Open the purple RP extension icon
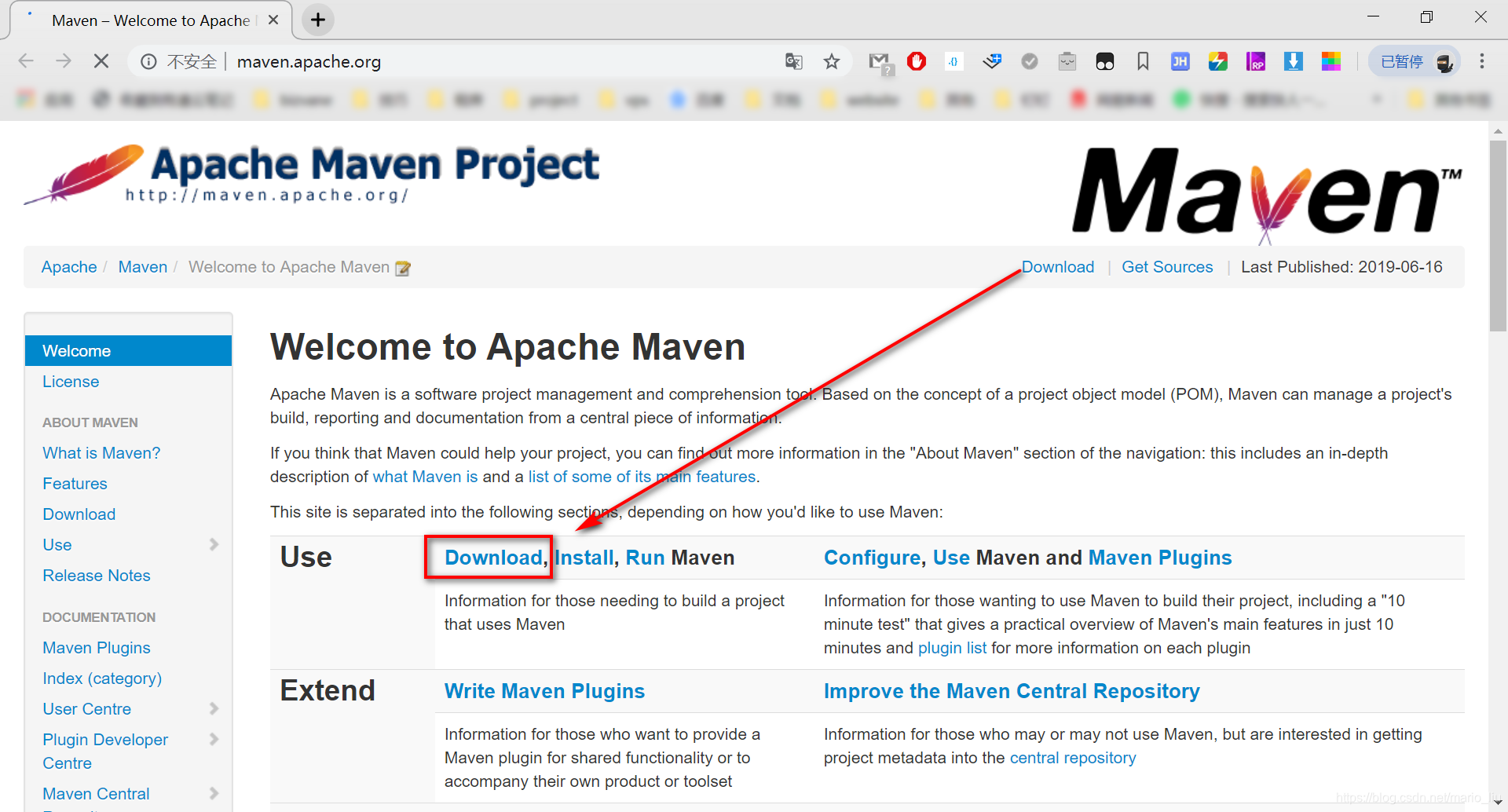The height and width of the screenshot is (812, 1508). tap(1256, 61)
